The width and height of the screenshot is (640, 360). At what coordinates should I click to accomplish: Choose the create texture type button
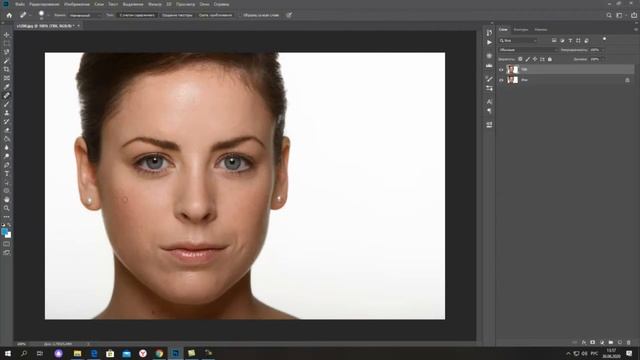tap(177, 15)
